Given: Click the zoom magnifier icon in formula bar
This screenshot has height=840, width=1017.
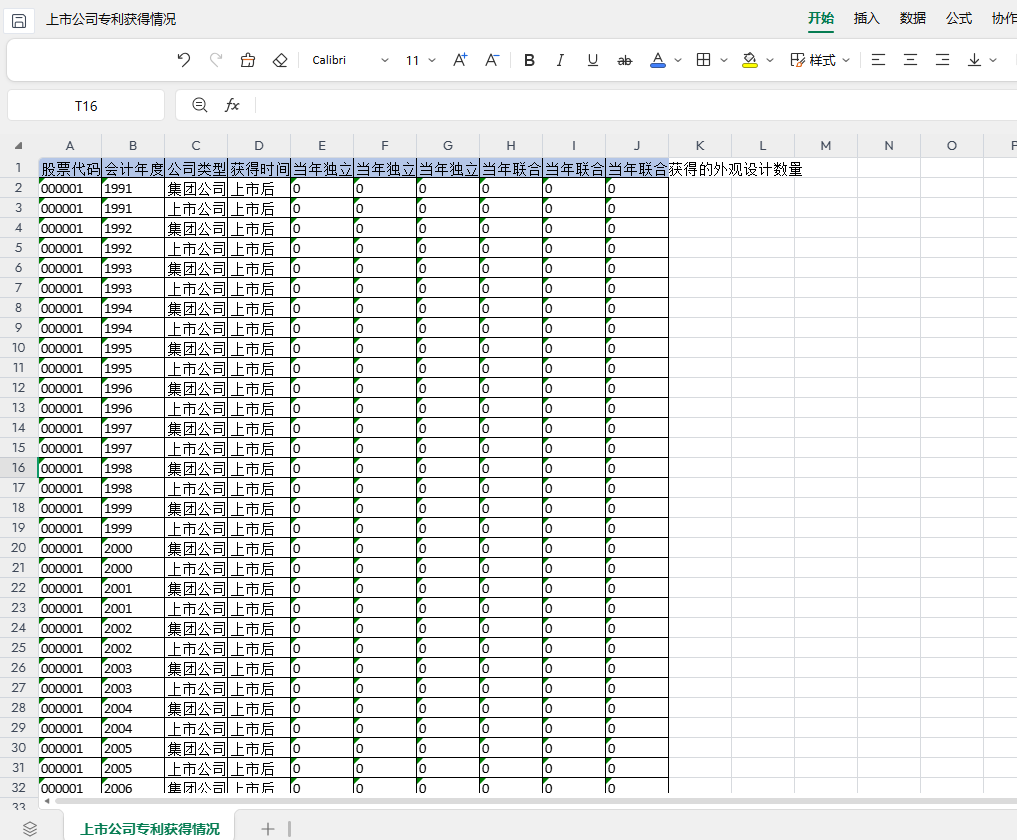Looking at the screenshot, I should click(x=200, y=105).
